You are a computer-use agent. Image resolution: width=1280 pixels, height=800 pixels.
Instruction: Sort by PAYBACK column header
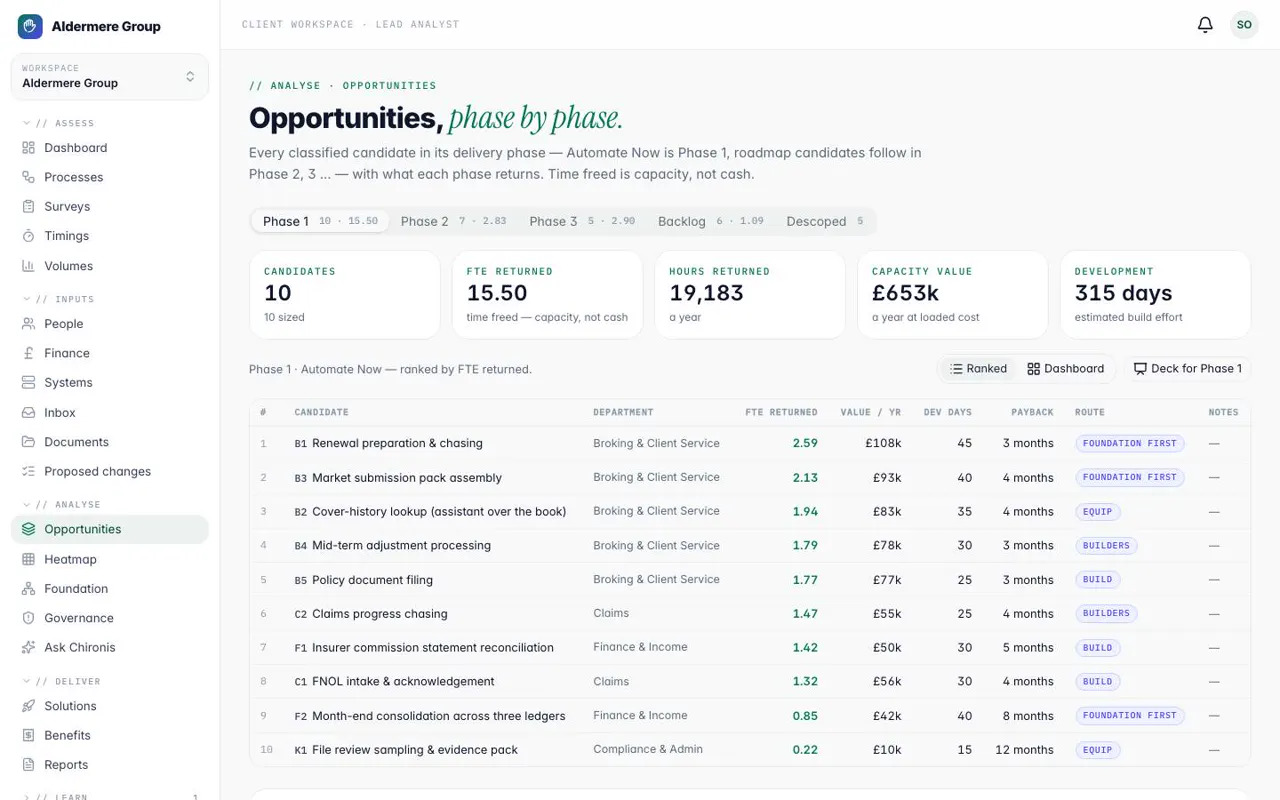click(x=1032, y=412)
